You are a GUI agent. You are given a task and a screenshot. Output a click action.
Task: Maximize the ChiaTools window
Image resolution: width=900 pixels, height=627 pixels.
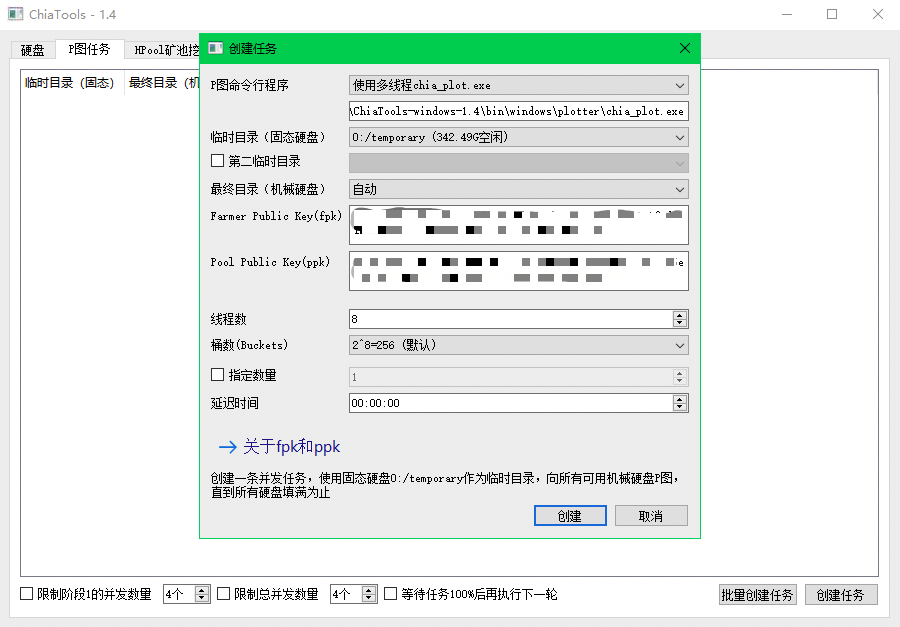pyautogui.click(x=832, y=14)
